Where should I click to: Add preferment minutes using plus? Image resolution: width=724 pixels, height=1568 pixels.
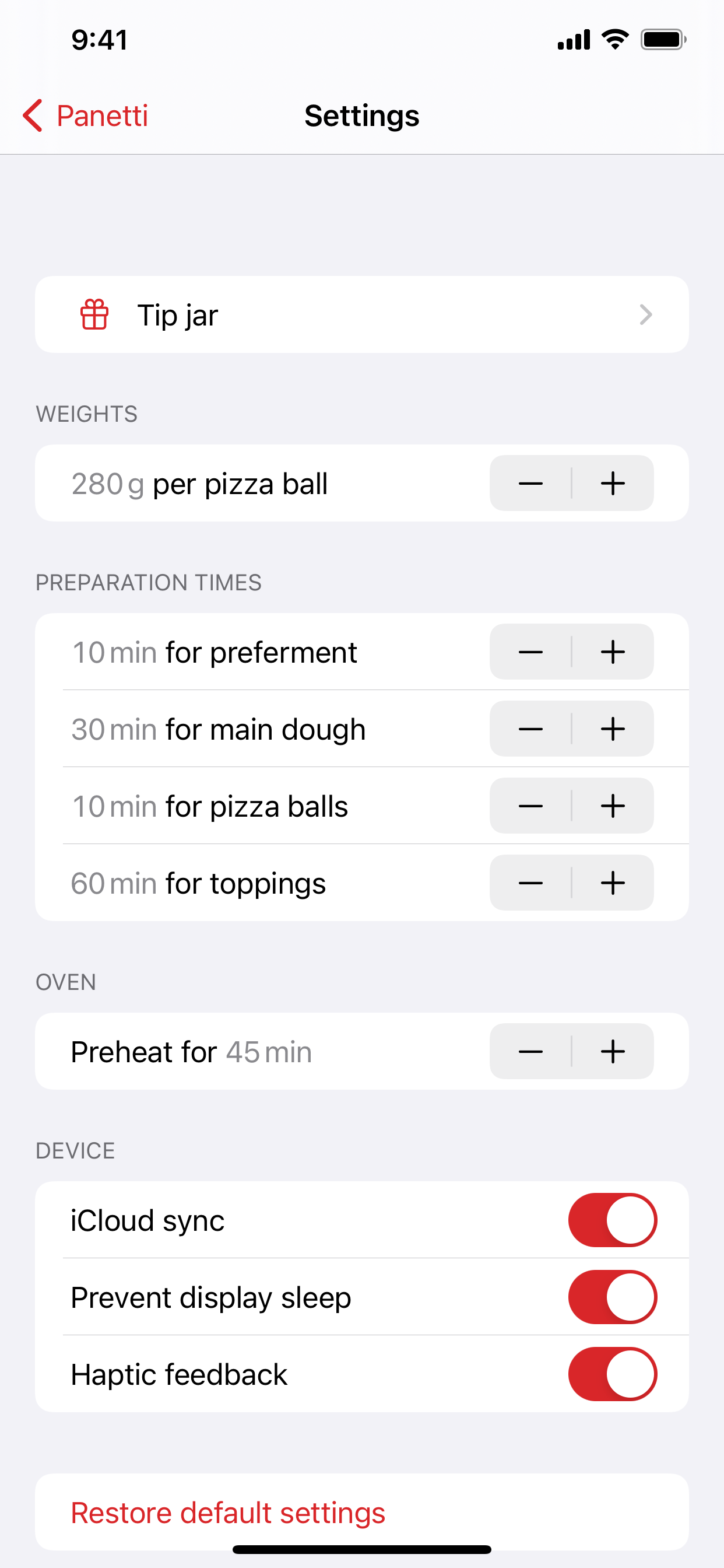[x=613, y=652]
